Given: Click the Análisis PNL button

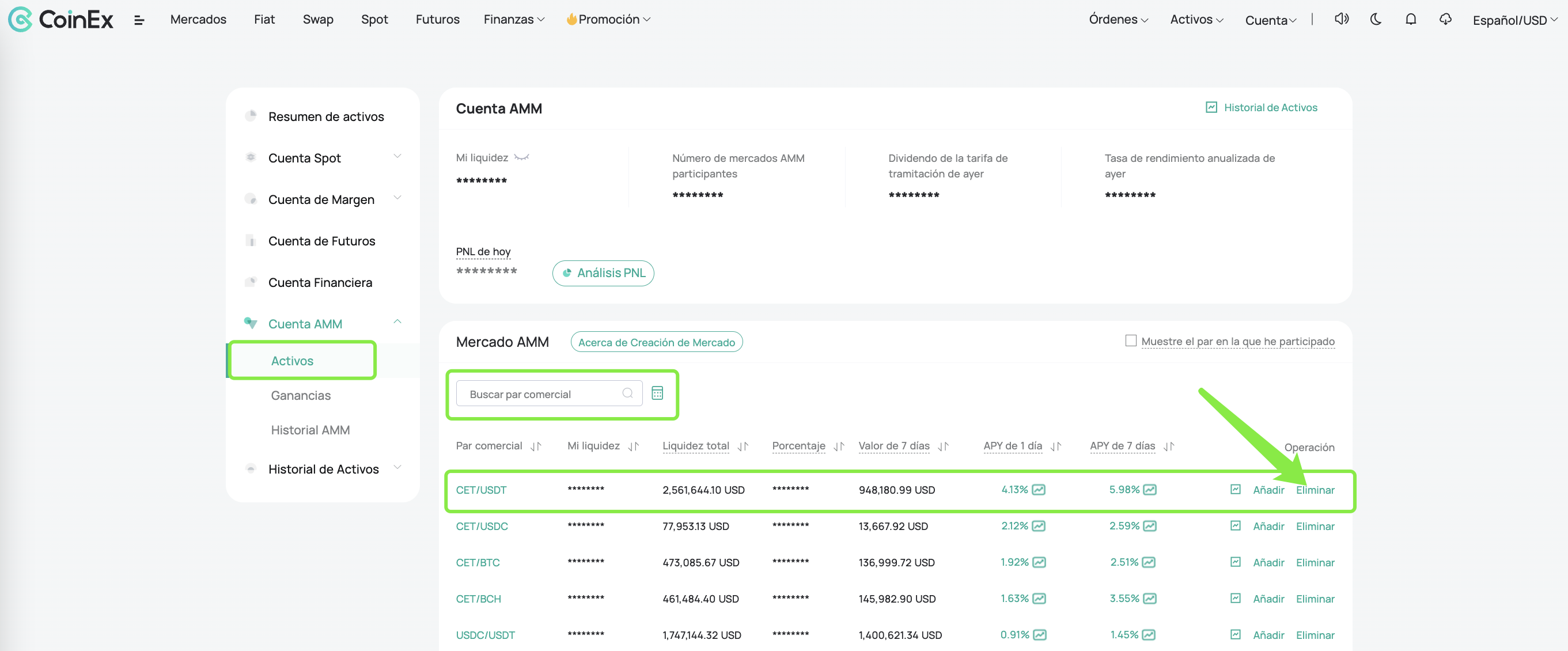Looking at the screenshot, I should coord(603,273).
